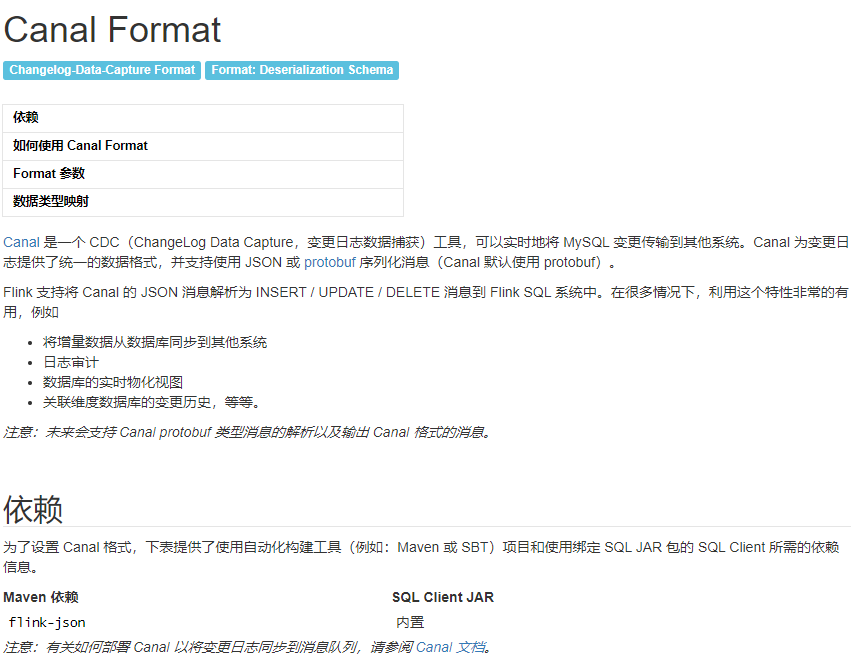Open the Canal link starting the intro

(x=21, y=242)
